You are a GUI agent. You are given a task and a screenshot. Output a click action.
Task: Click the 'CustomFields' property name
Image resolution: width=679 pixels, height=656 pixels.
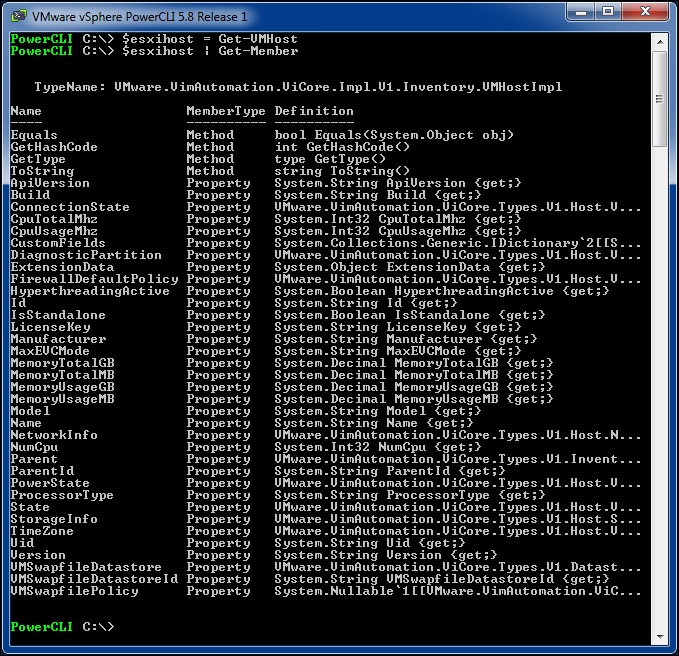58,243
